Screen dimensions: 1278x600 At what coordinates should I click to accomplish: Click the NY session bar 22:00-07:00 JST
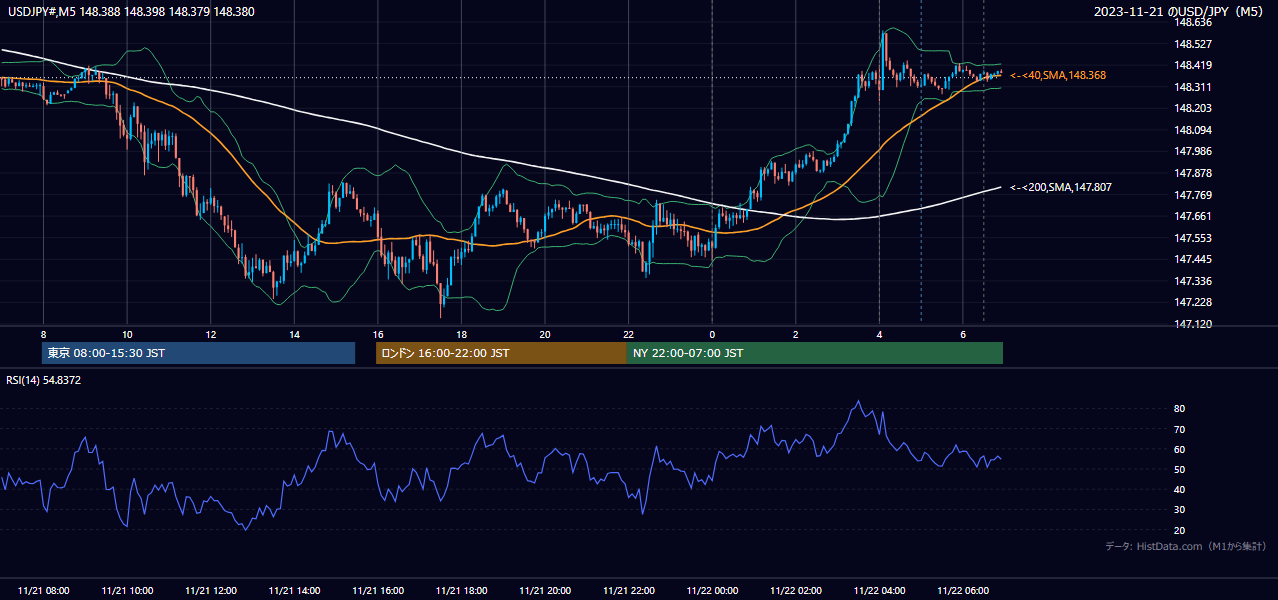coord(815,353)
